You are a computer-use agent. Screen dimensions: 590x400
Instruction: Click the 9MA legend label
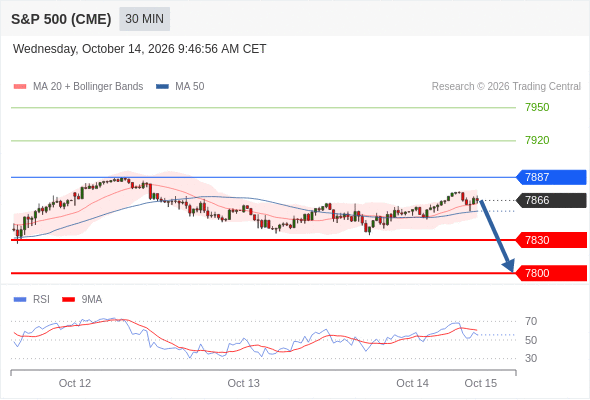click(x=92, y=300)
